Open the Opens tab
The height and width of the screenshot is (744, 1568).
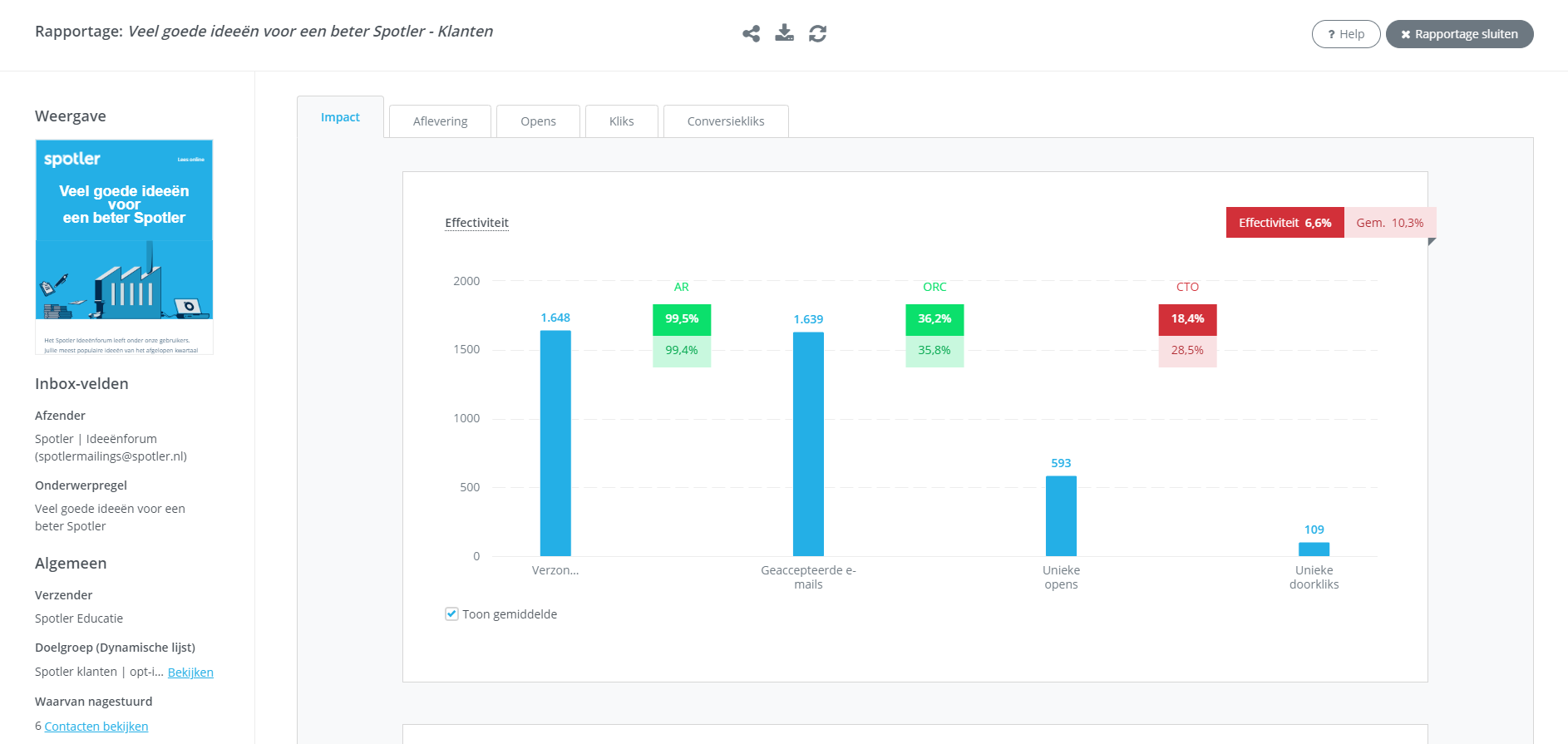point(538,121)
